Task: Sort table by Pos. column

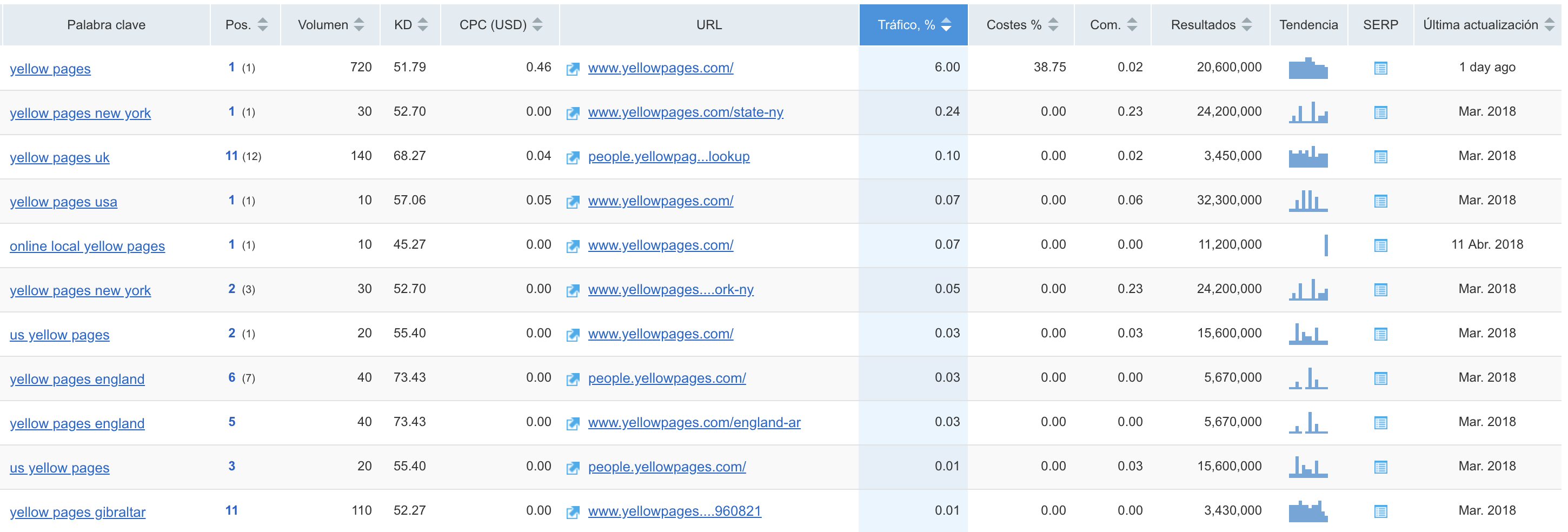Action: coord(262,24)
